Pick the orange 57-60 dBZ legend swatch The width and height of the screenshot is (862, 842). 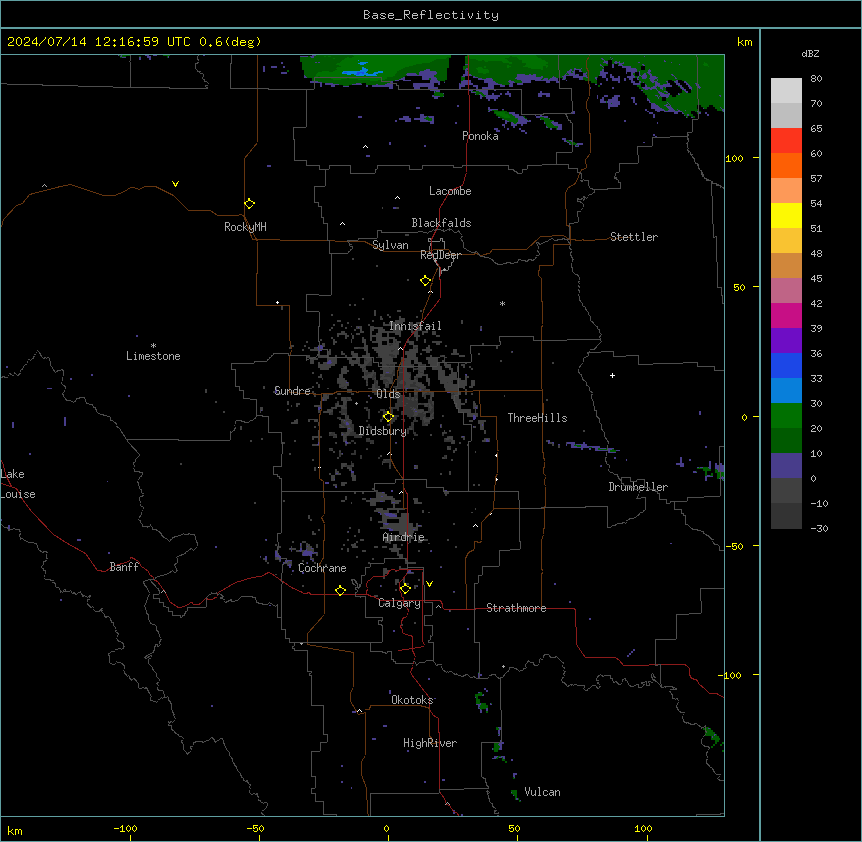click(x=786, y=165)
